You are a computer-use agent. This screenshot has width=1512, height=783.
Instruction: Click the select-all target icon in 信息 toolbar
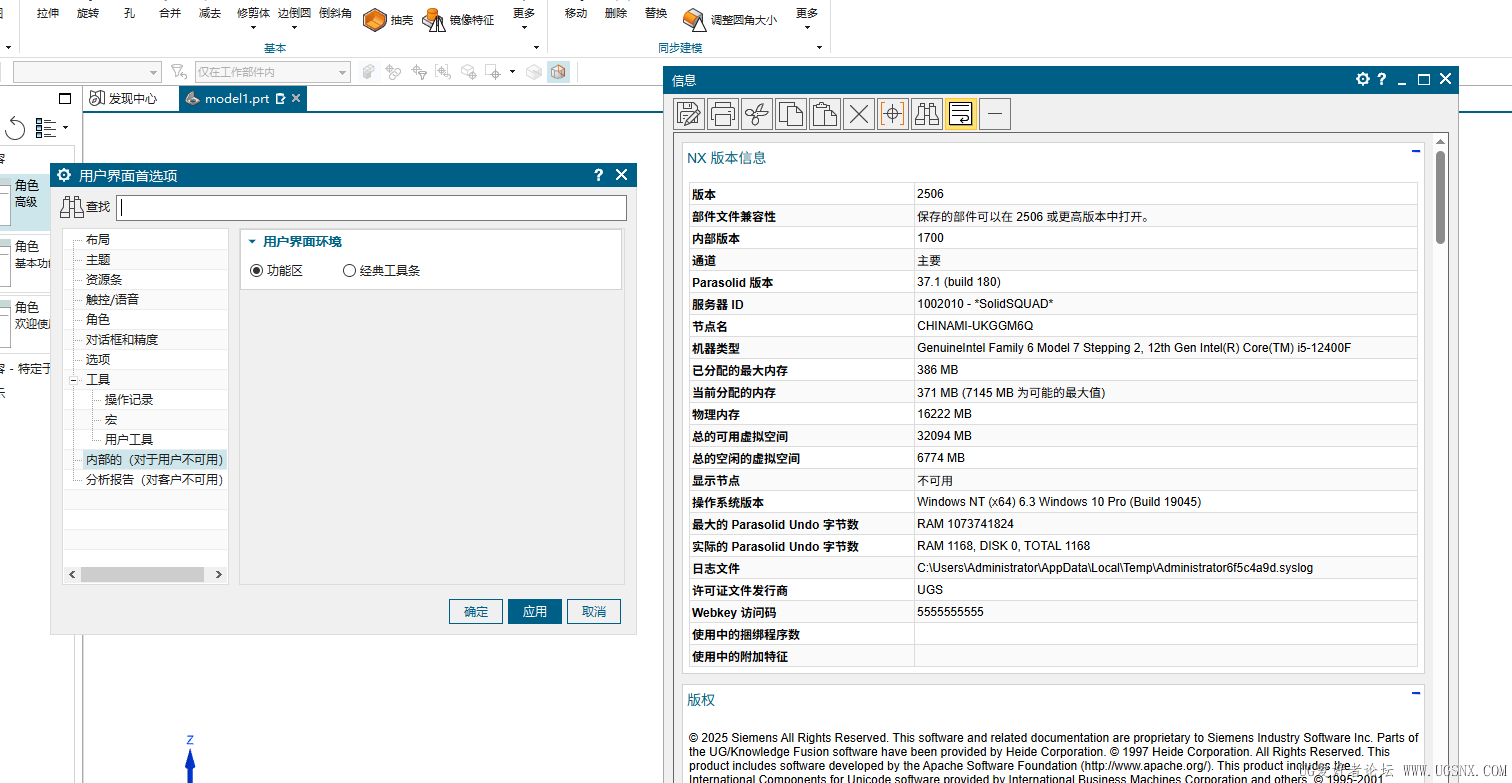click(x=893, y=114)
